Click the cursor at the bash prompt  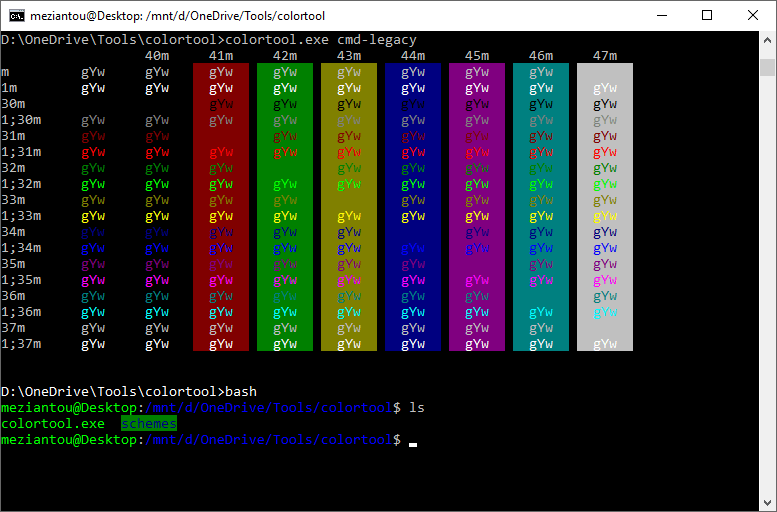point(412,441)
